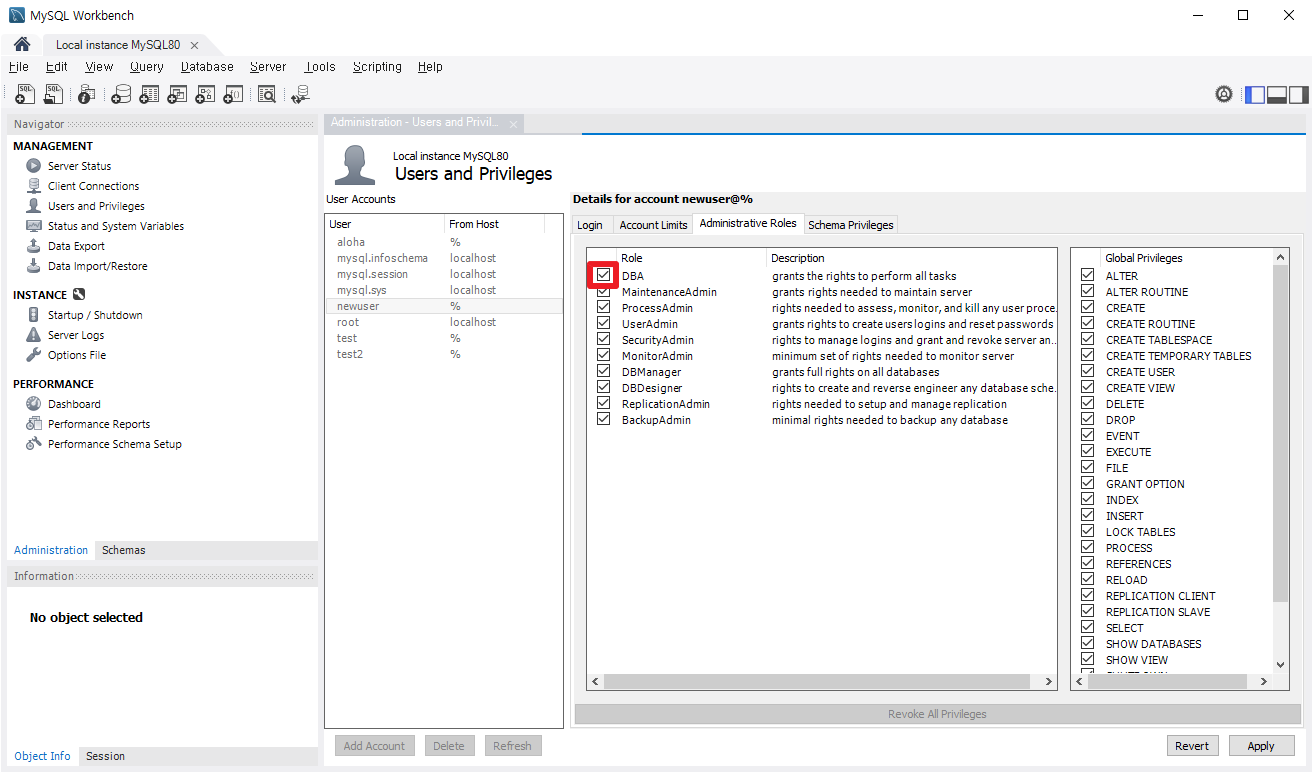Open Options File in Navigator

click(76, 355)
